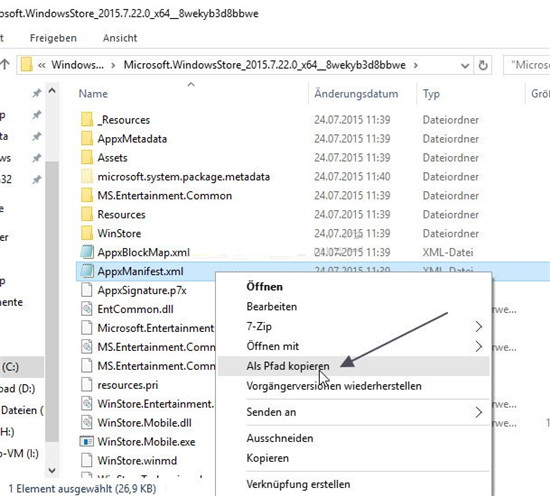Viewport: 550px width, 496px height.
Task: Select the file name EntCommon.dll
Action: (135, 309)
